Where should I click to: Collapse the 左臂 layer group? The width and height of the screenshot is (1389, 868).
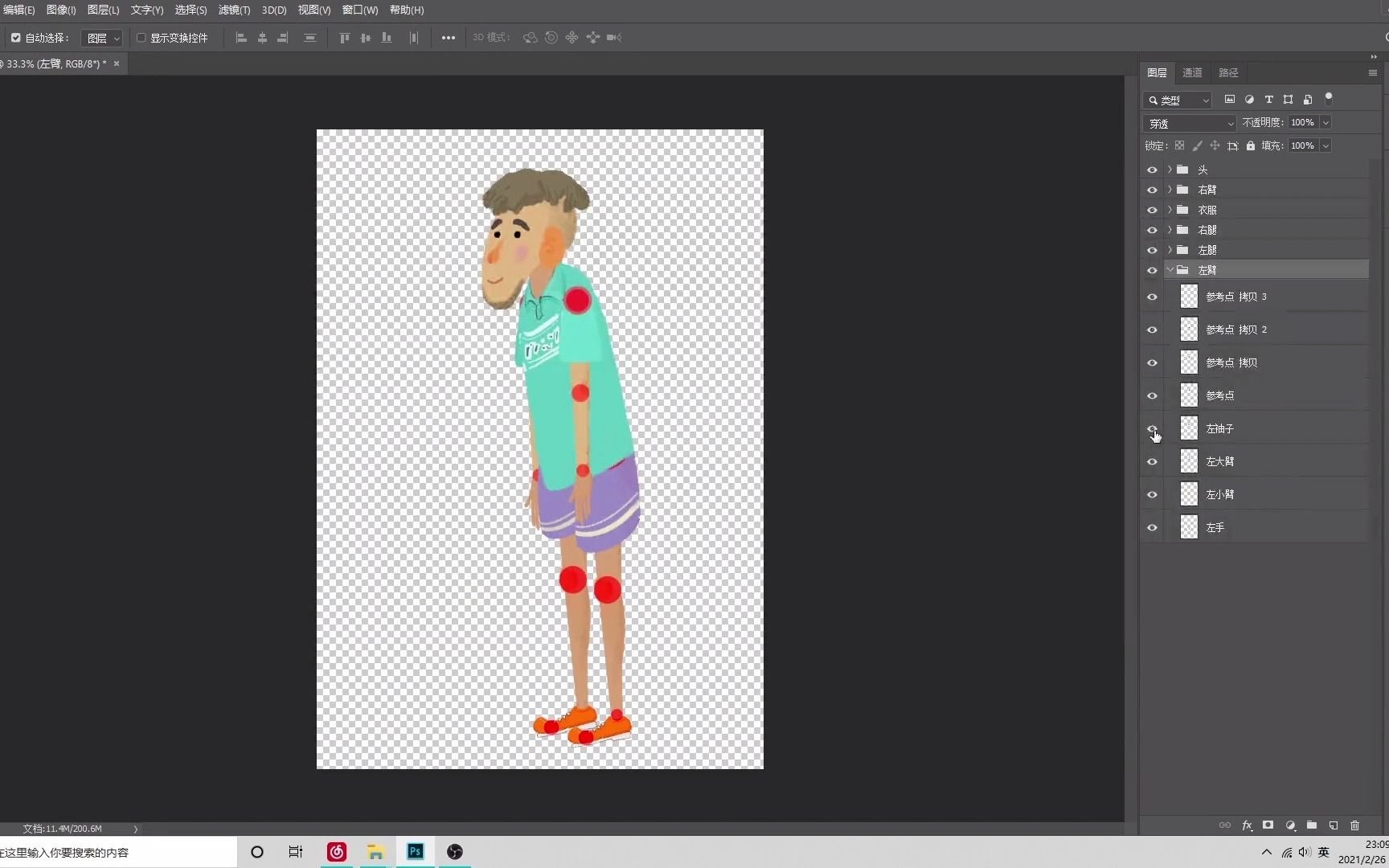click(x=1170, y=270)
